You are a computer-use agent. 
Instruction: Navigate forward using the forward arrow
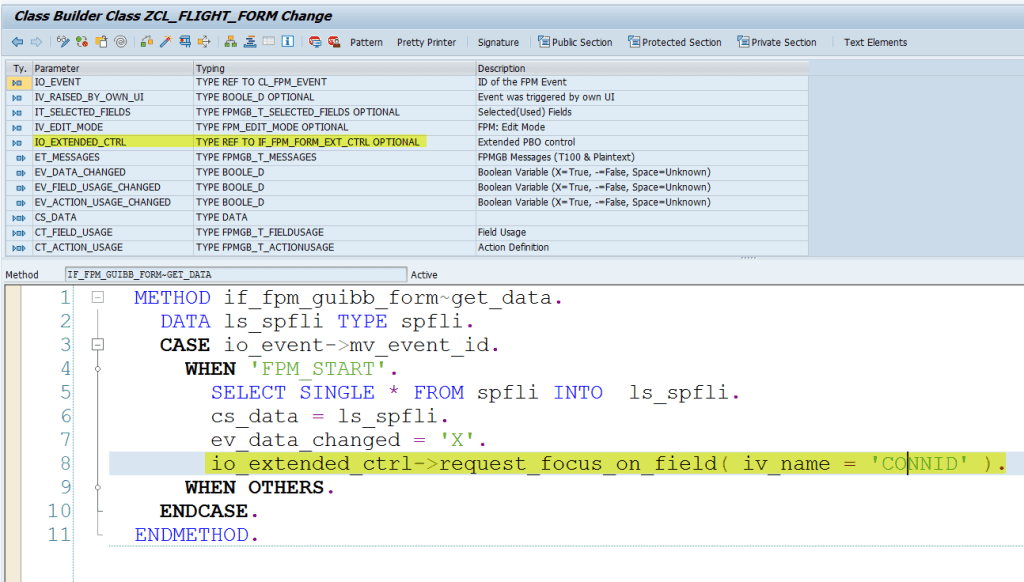point(36,41)
